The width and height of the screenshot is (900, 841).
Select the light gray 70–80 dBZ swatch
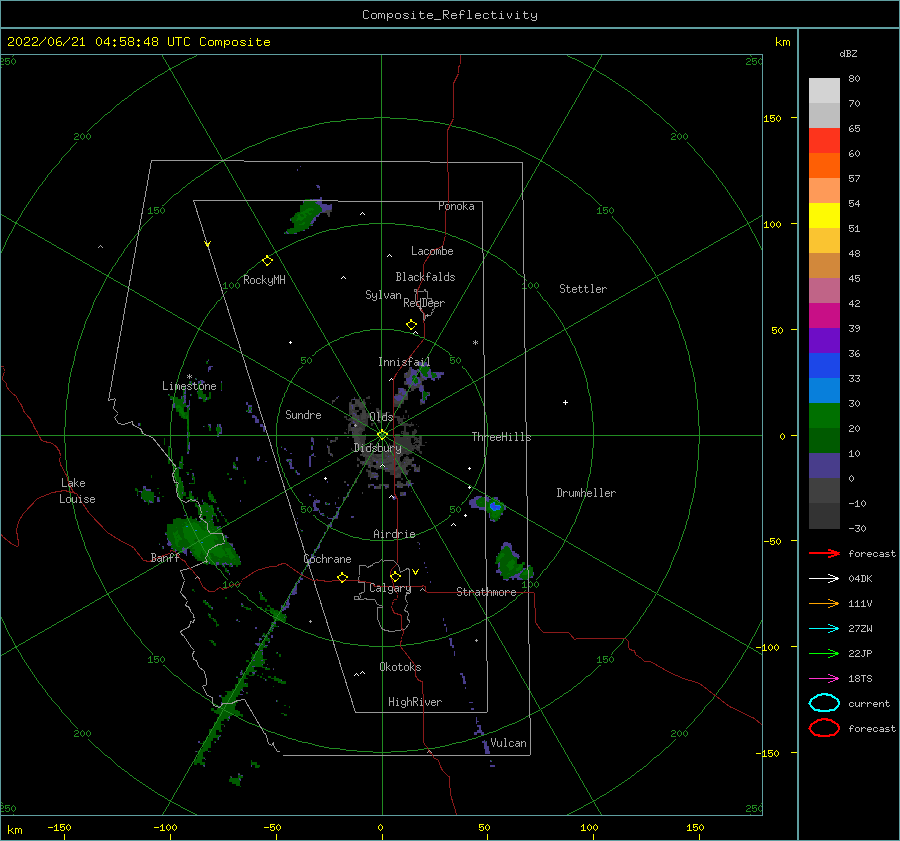[x=824, y=91]
